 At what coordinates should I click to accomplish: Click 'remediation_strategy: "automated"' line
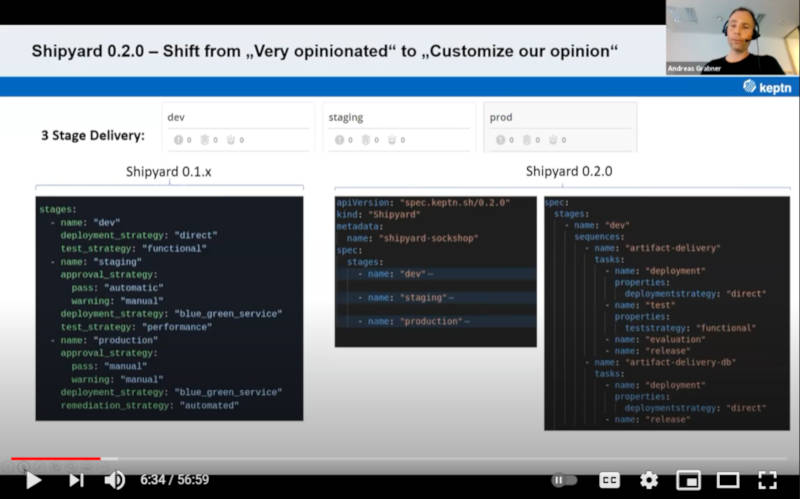click(150, 406)
